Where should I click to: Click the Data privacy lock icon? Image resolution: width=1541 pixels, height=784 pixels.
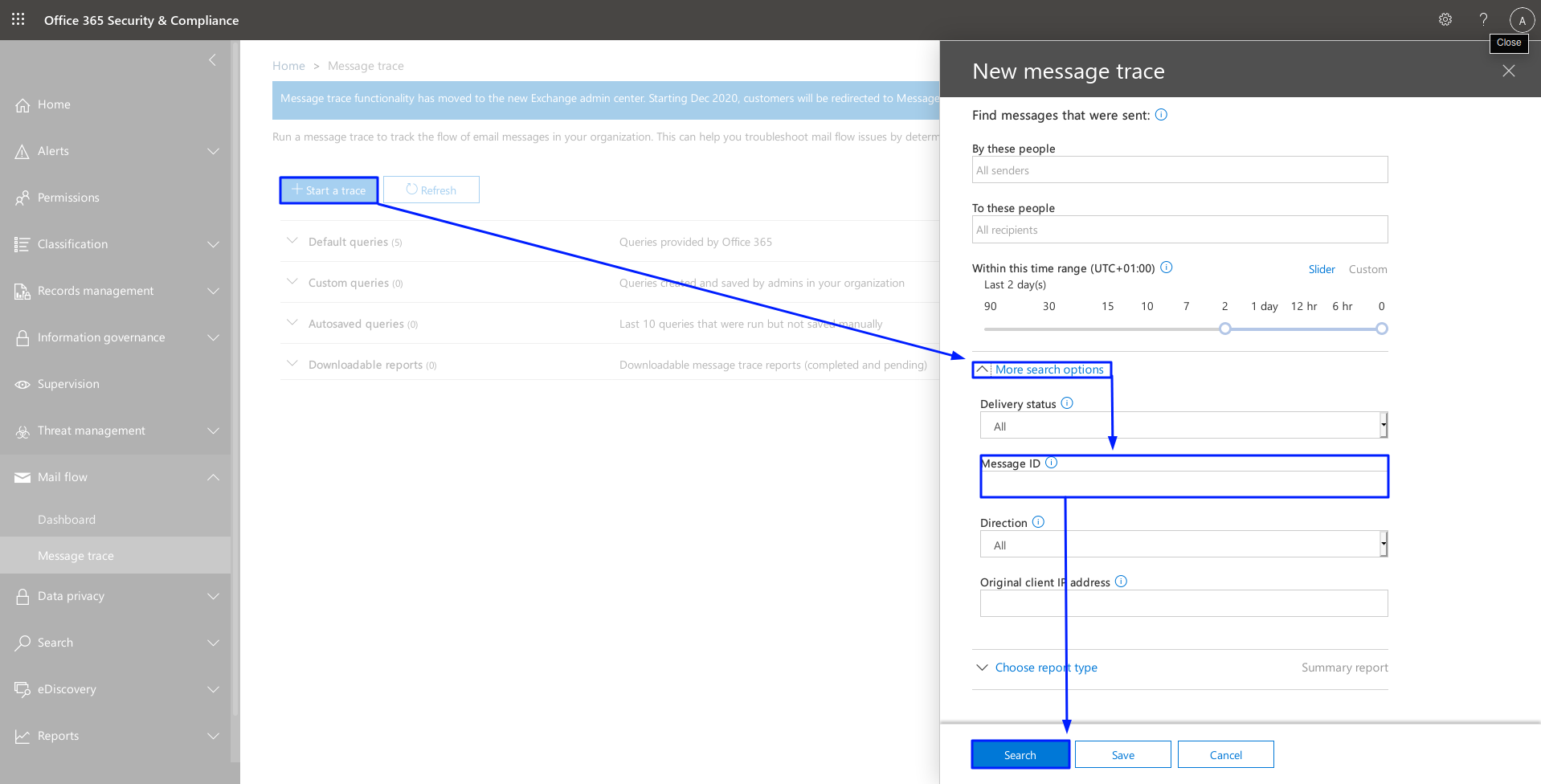(22, 597)
